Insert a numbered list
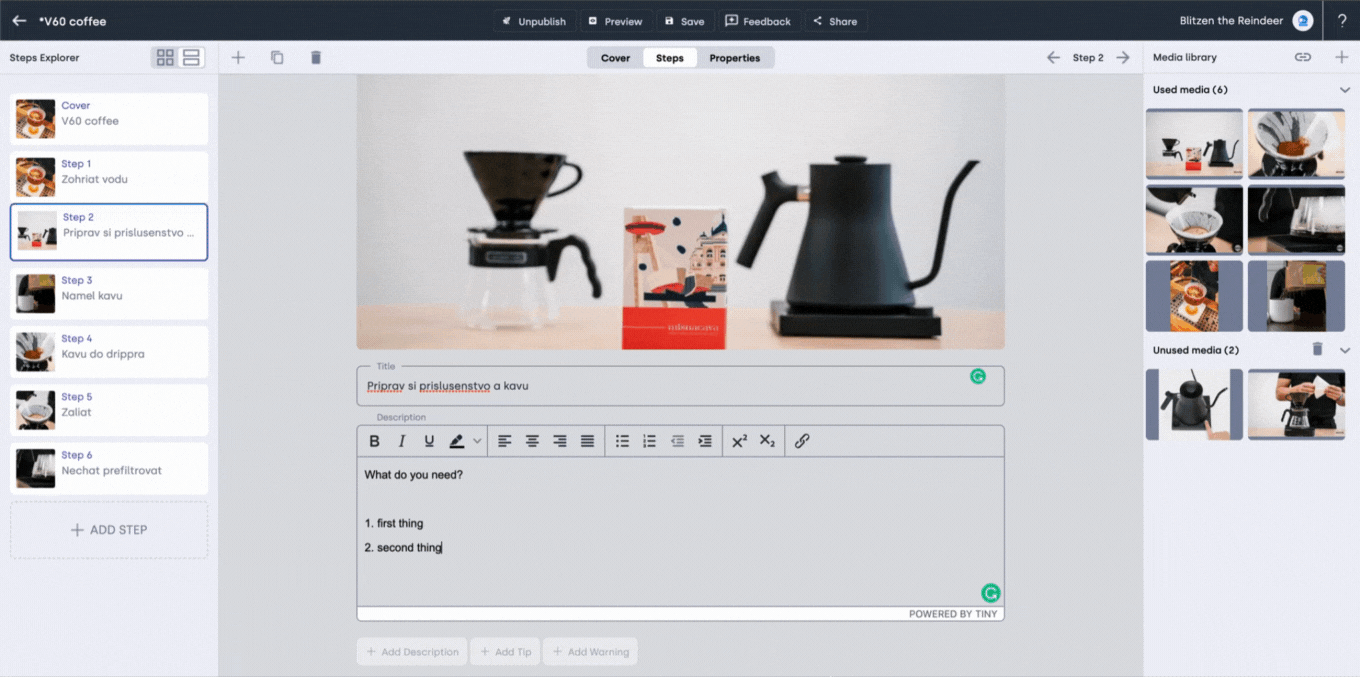Screen dimensions: 1360x677 (x=649, y=441)
